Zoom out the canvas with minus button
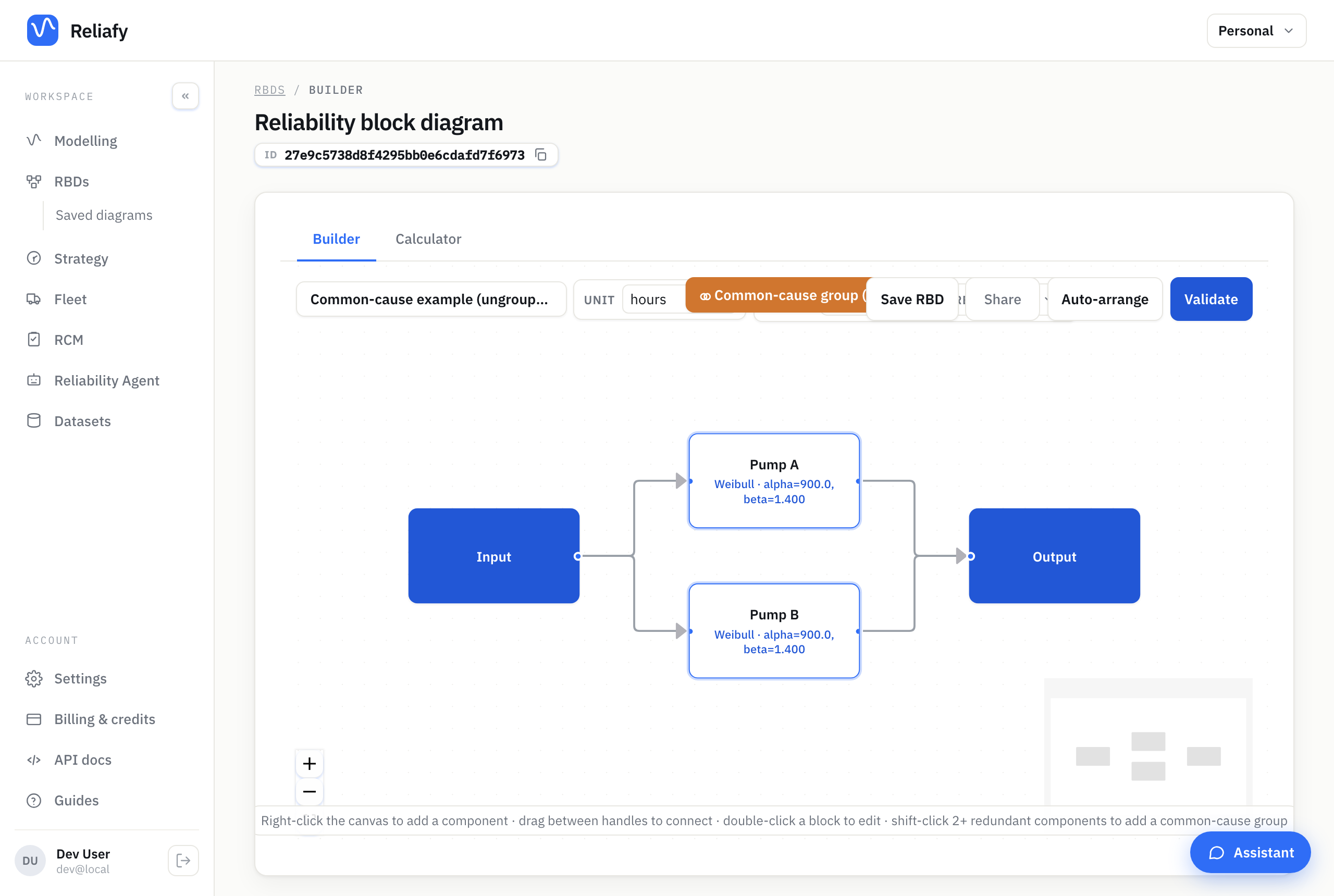This screenshot has height=896, width=1334. coord(309,791)
